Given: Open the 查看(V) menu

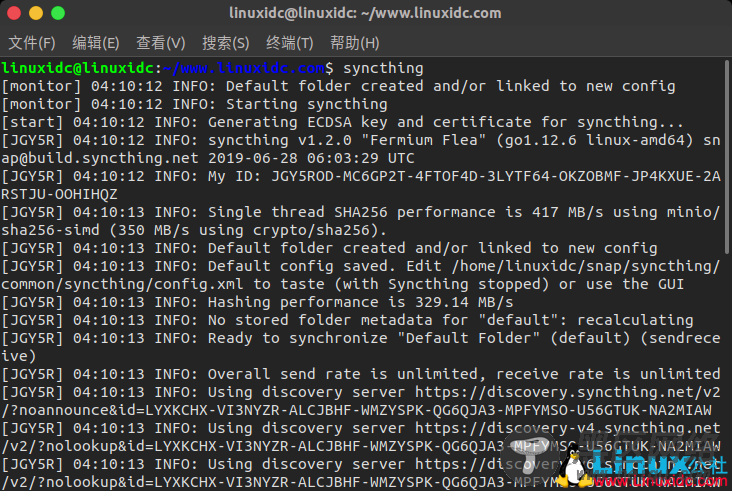Looking at the screenshot, I should click(x=161, y=43).
